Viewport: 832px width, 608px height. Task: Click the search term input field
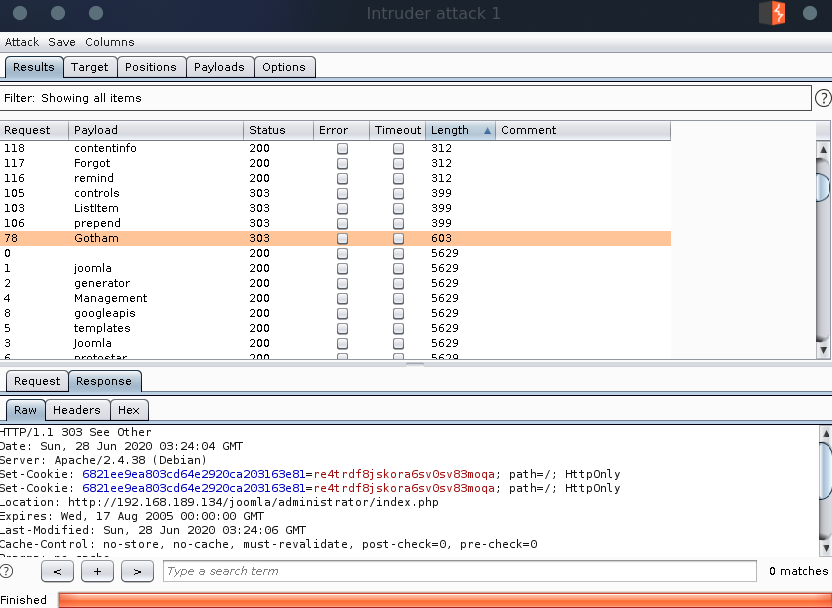tap(459, 571)
